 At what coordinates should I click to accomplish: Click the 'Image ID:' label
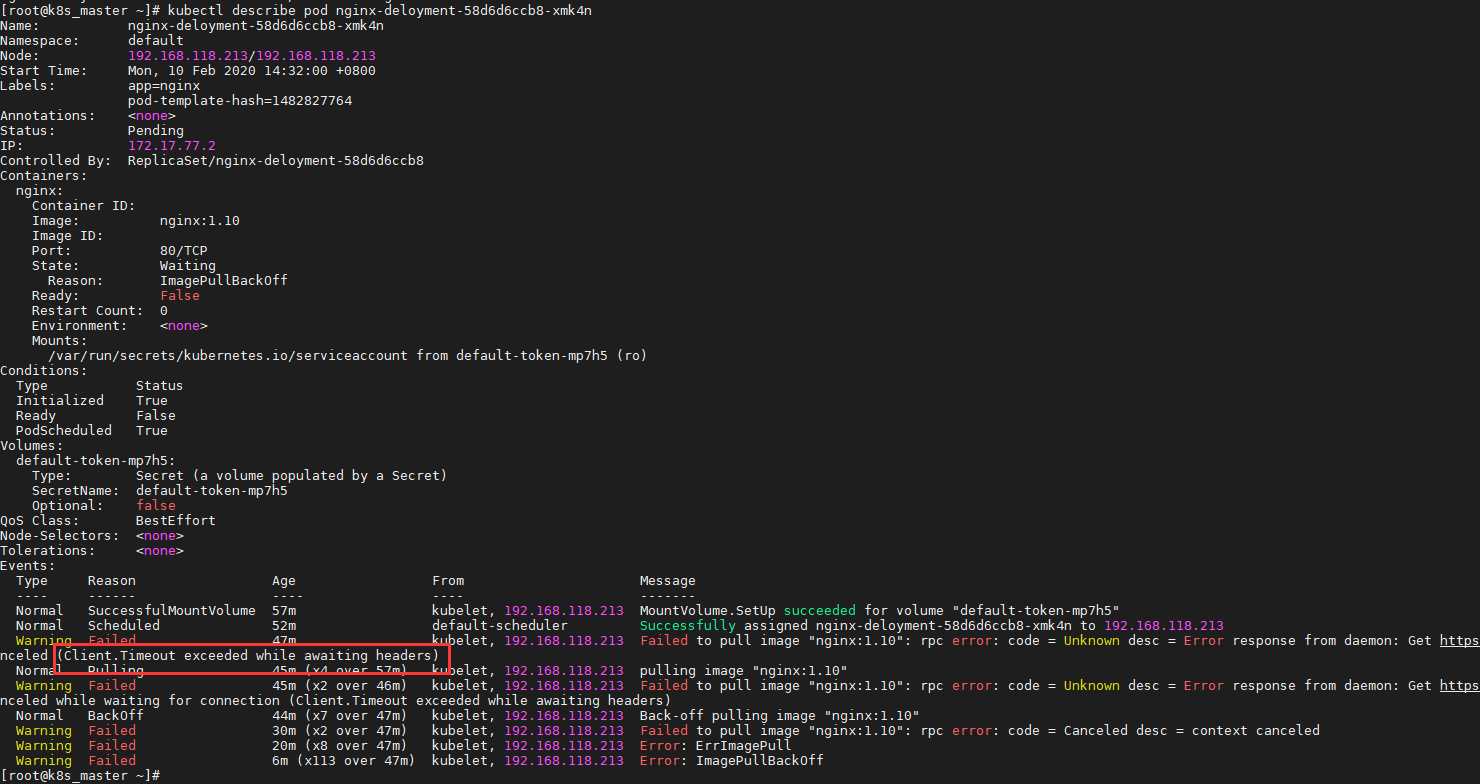coord(68,235)
